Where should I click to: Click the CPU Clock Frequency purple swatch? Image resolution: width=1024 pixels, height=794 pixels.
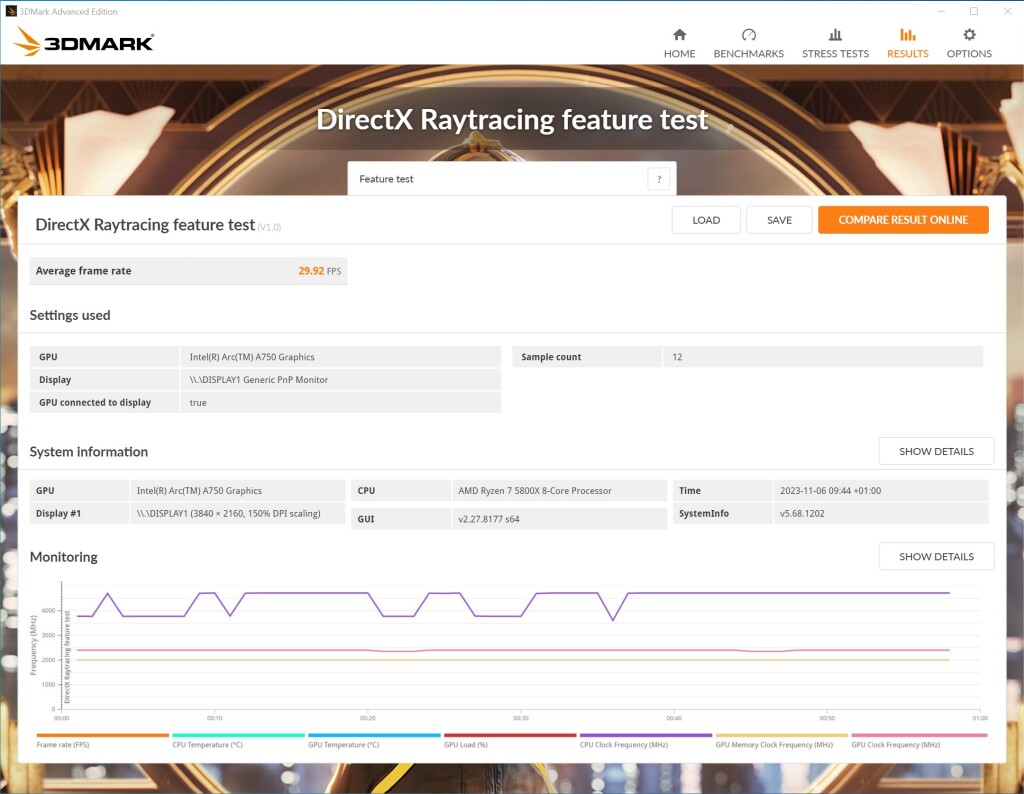646,735
